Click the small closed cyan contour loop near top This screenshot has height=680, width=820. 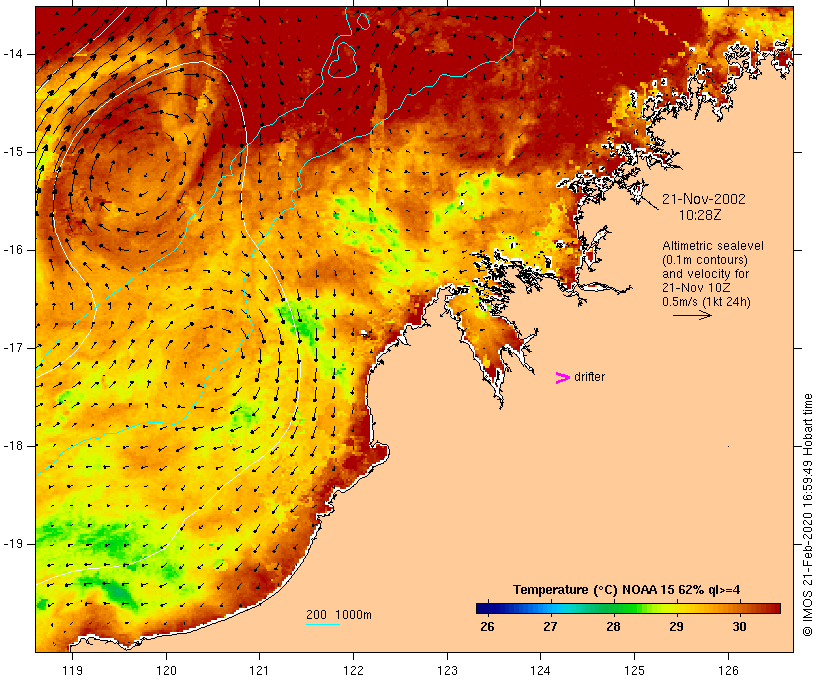[x=362, y=20]
